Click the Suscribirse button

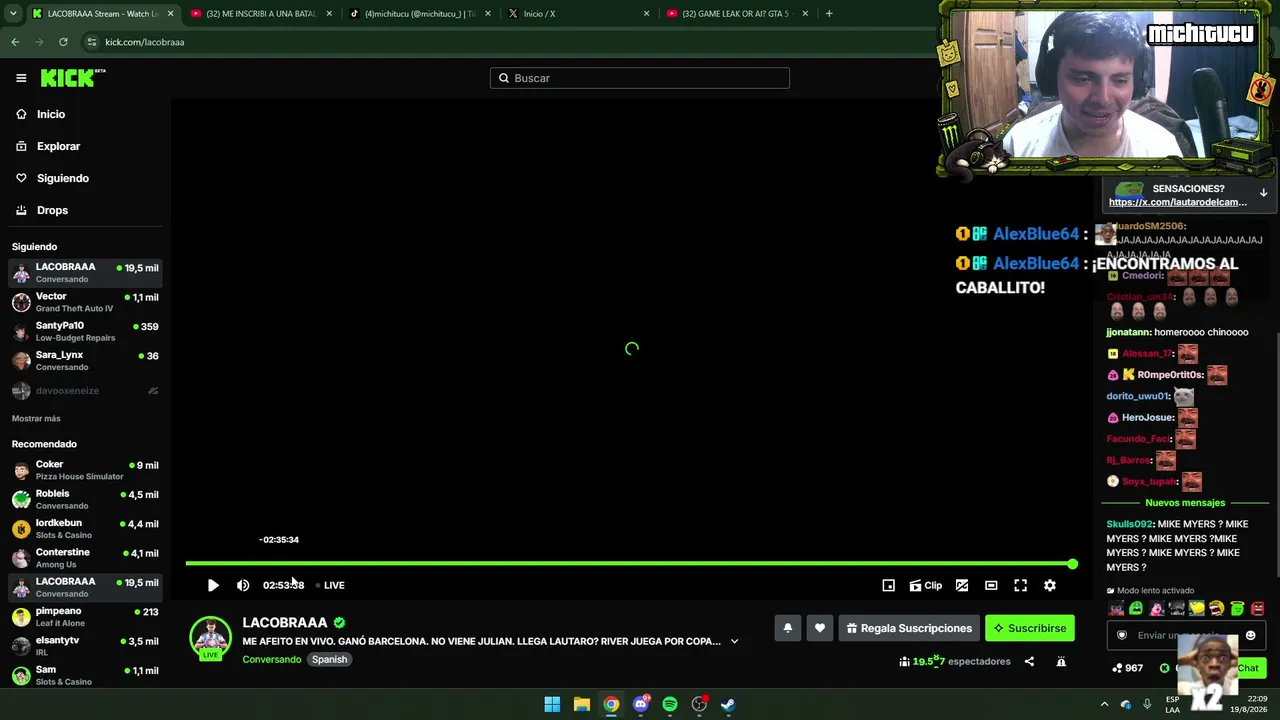point(1030,628)
